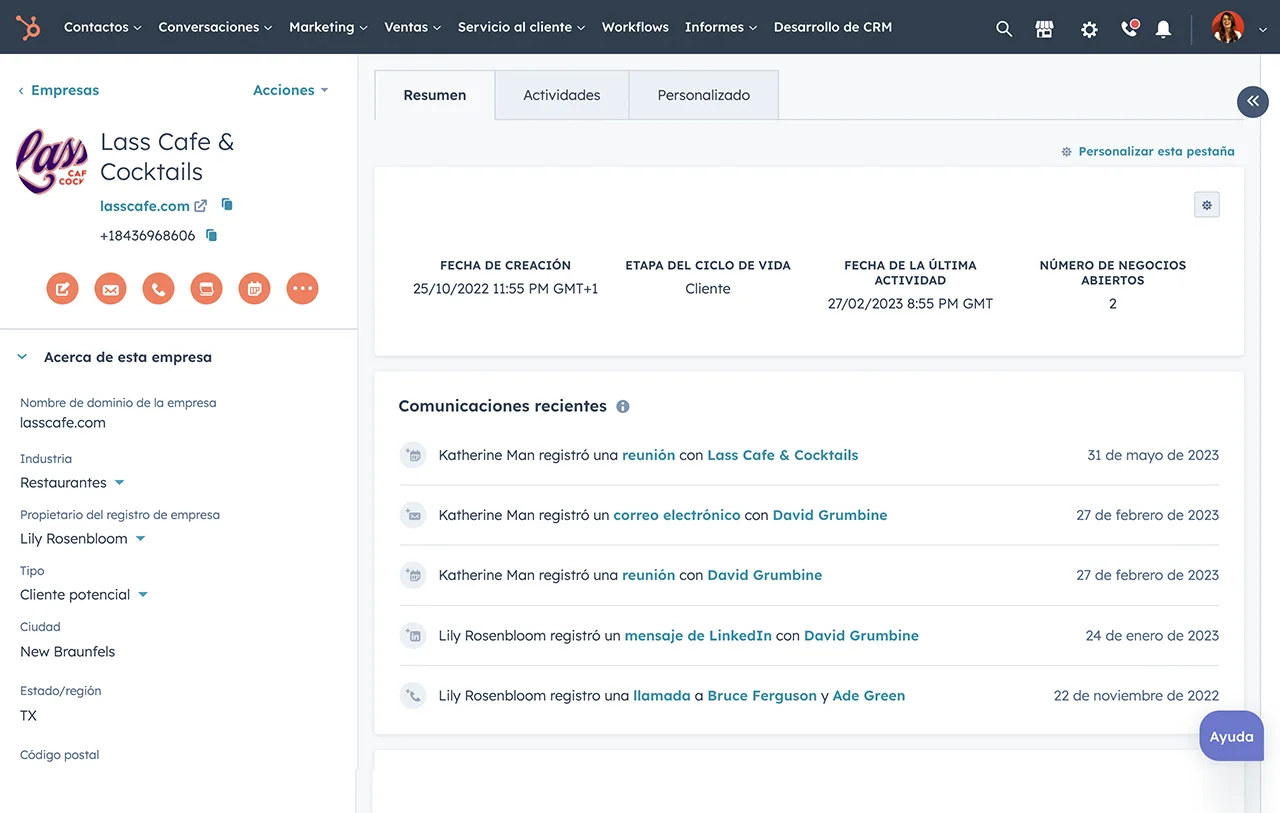This screenshot has height=813, width=1280.
Task: Click the company domain value lasscafe.com field
Action: 63,423
